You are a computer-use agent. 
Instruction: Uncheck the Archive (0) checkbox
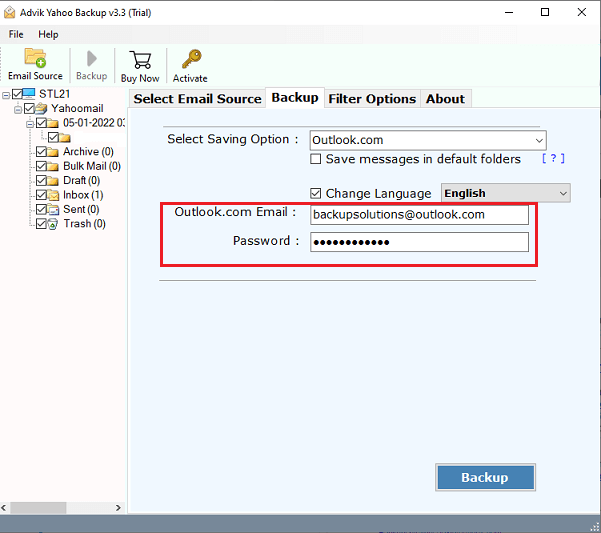[x=41, y=152]
